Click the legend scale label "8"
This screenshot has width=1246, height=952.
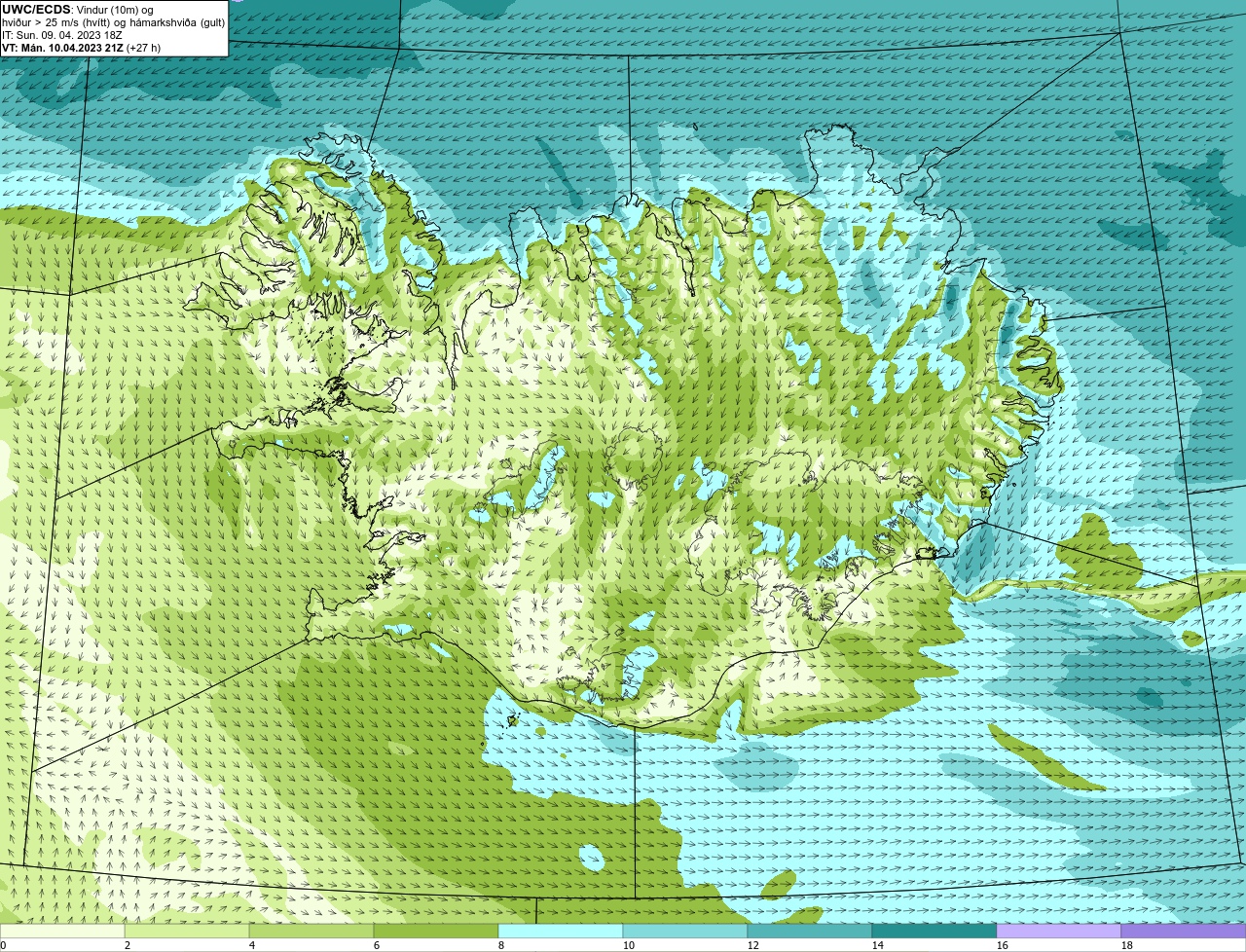[x=501, y=945]
